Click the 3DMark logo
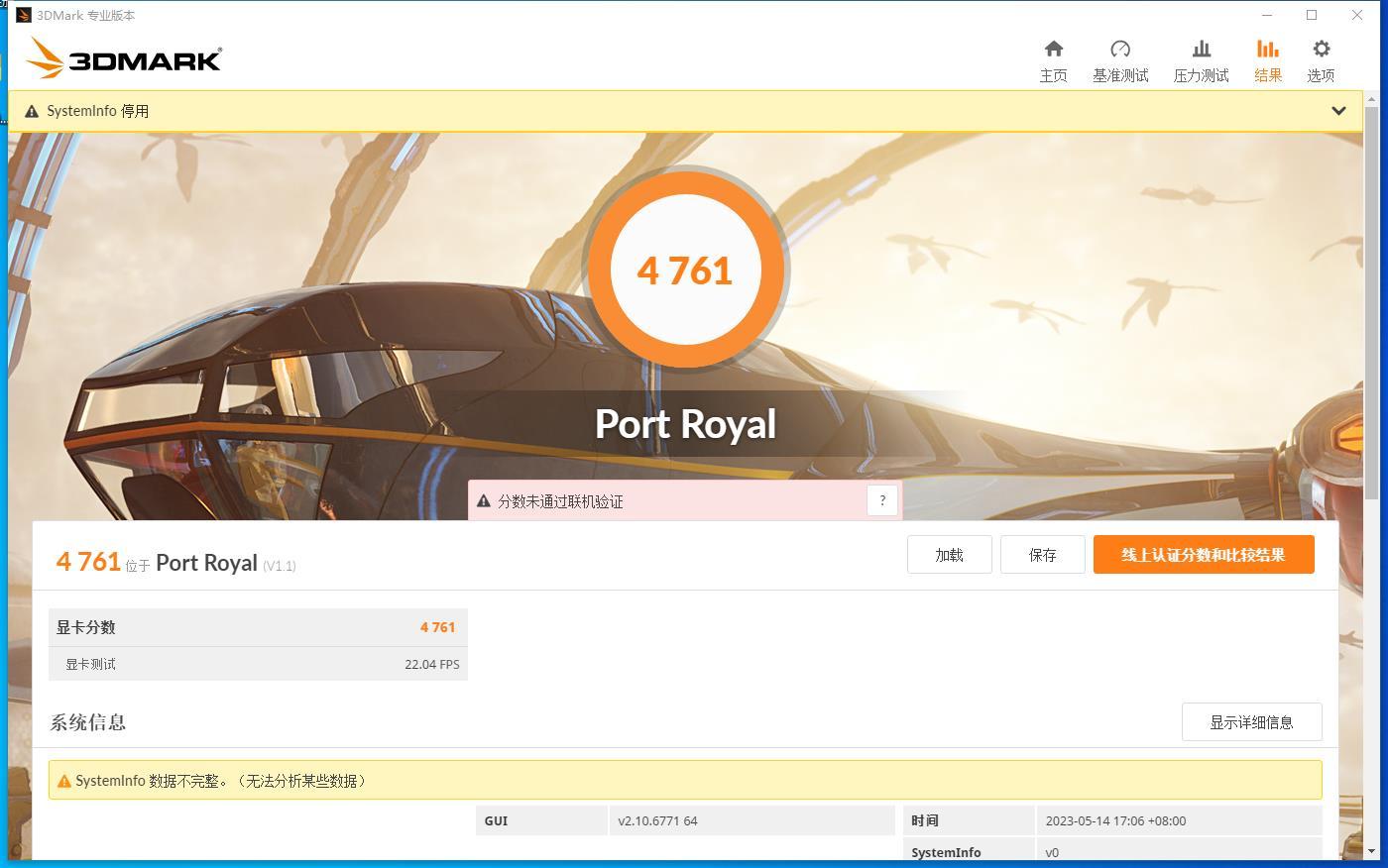This screenshot has height=868, width=1388. 124,58
